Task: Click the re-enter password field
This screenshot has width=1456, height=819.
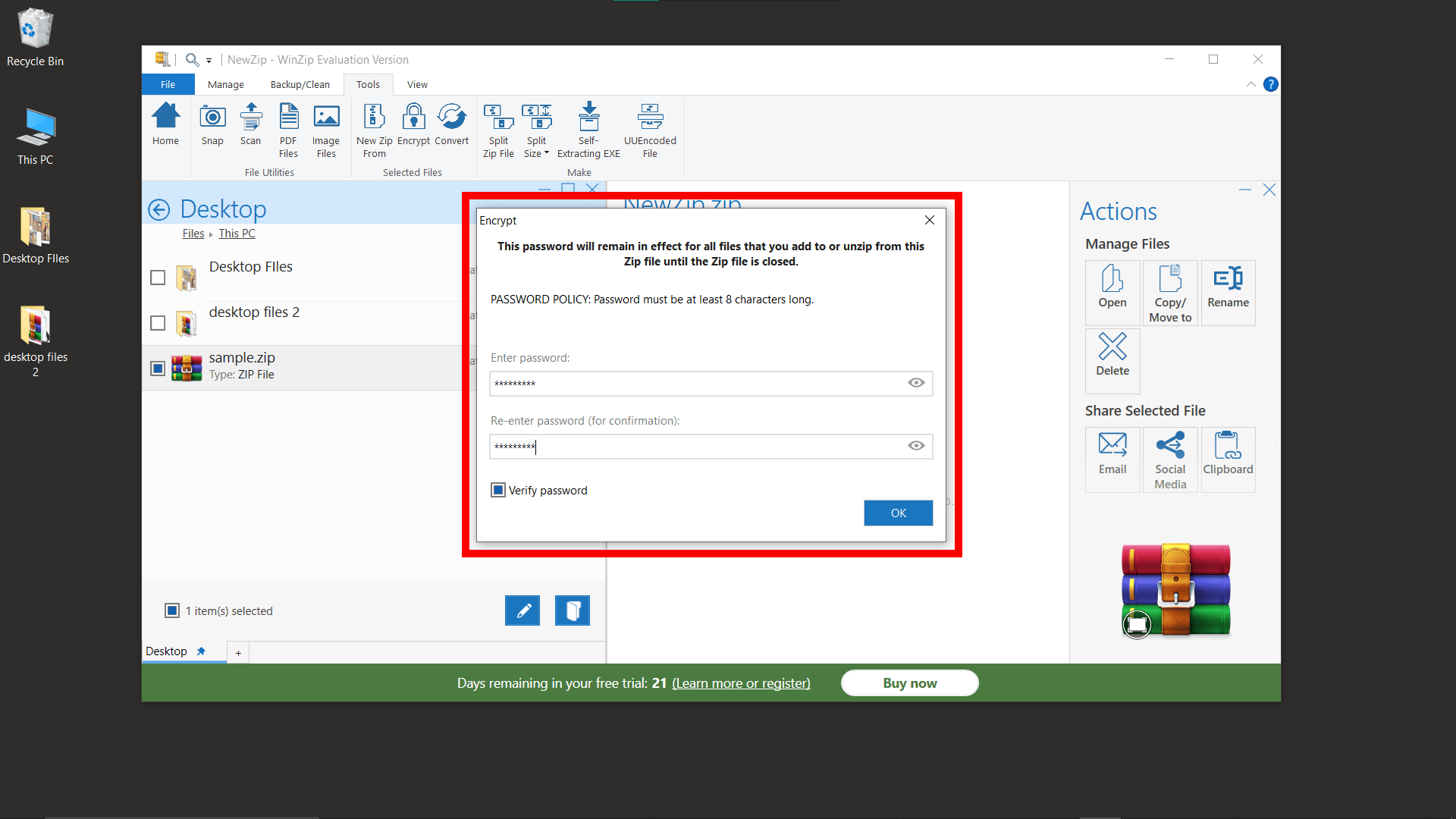Action: [698, 447]
